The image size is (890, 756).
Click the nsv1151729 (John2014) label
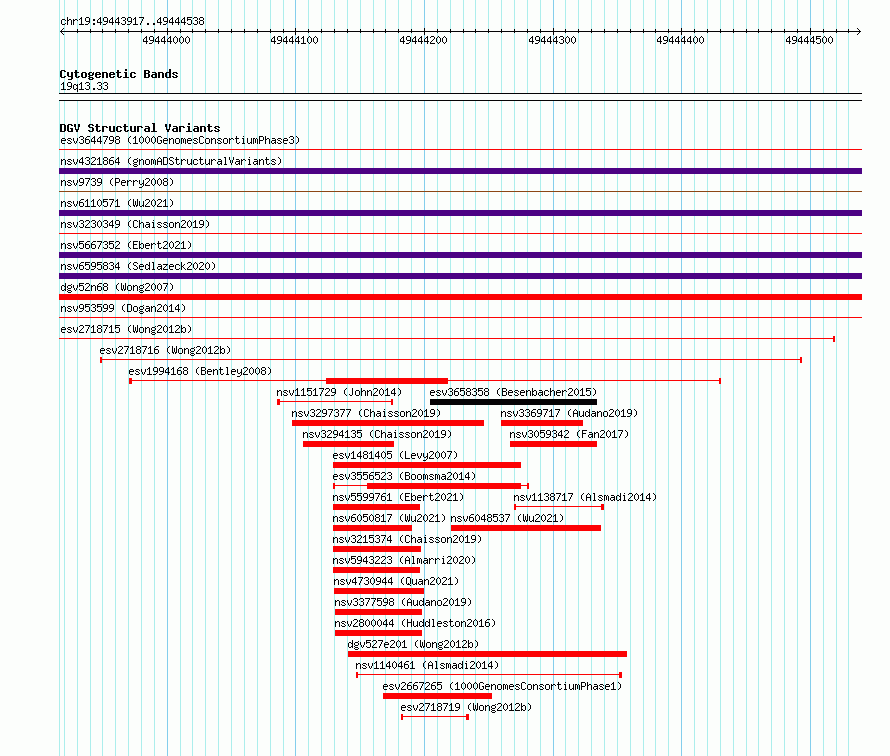click(x=339, y=392)
